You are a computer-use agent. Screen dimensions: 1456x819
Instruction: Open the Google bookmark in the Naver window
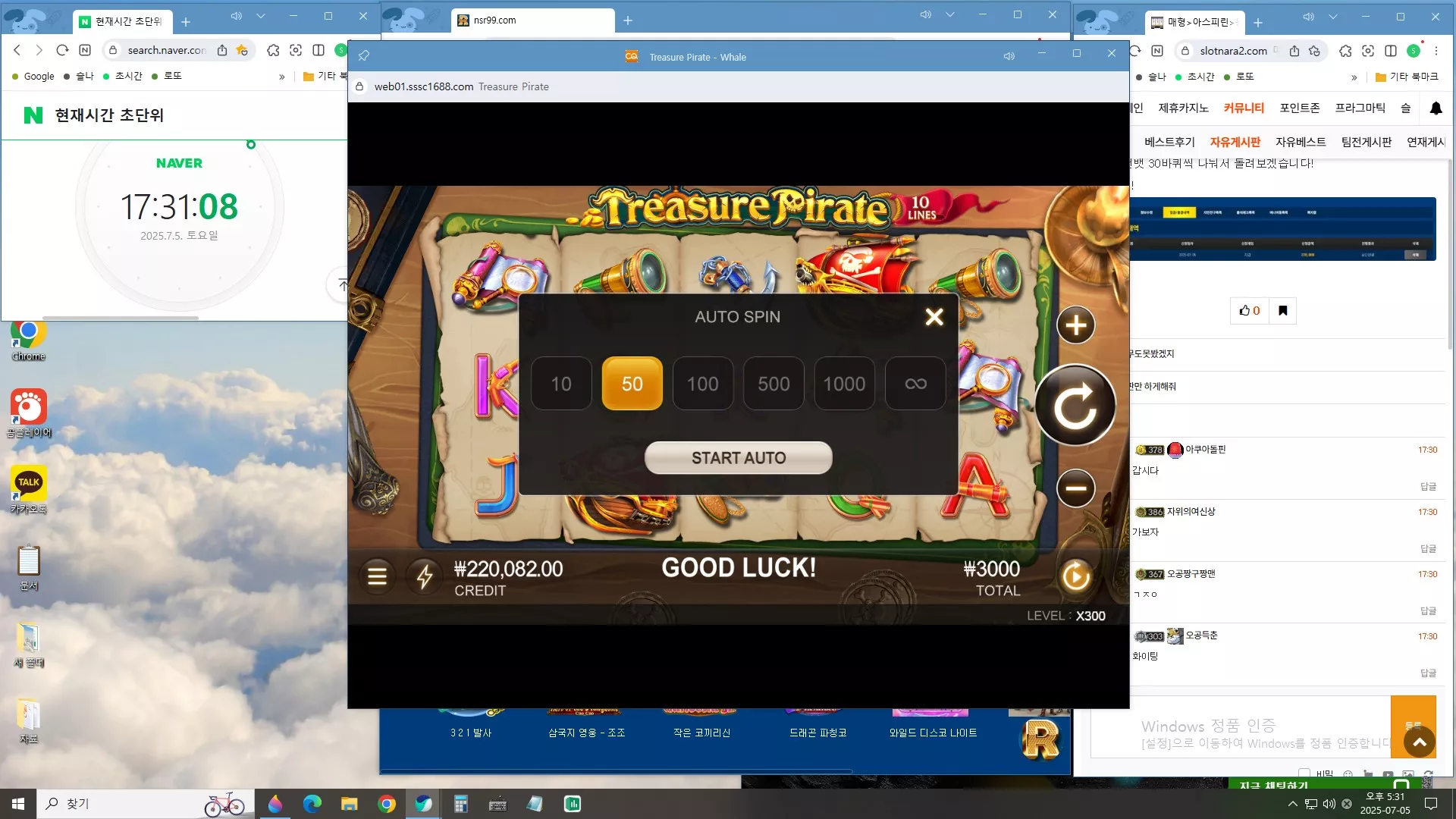point(33,76)
